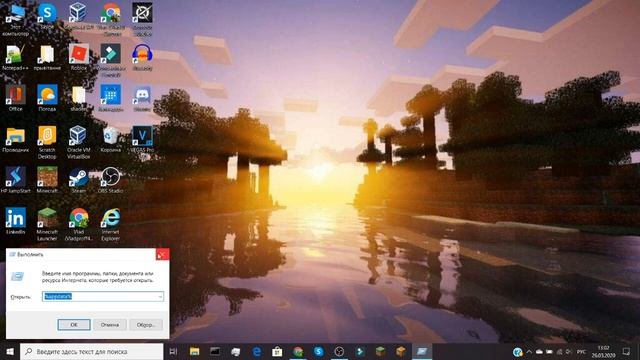Switch the РУС input language indicator
This screenshot has height=360, width=640.
[581, 351]
